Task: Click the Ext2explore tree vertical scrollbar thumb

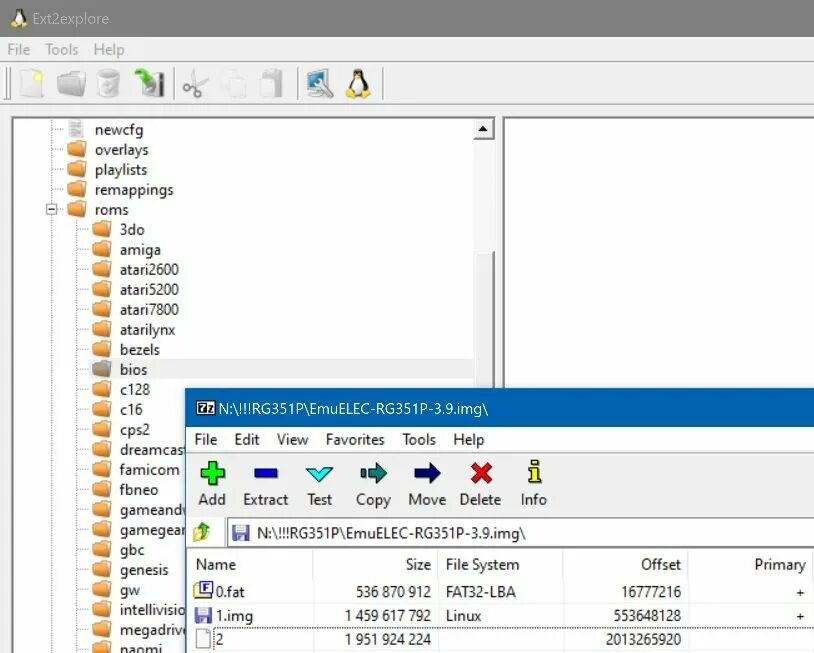Action: (x=485, y=318)
